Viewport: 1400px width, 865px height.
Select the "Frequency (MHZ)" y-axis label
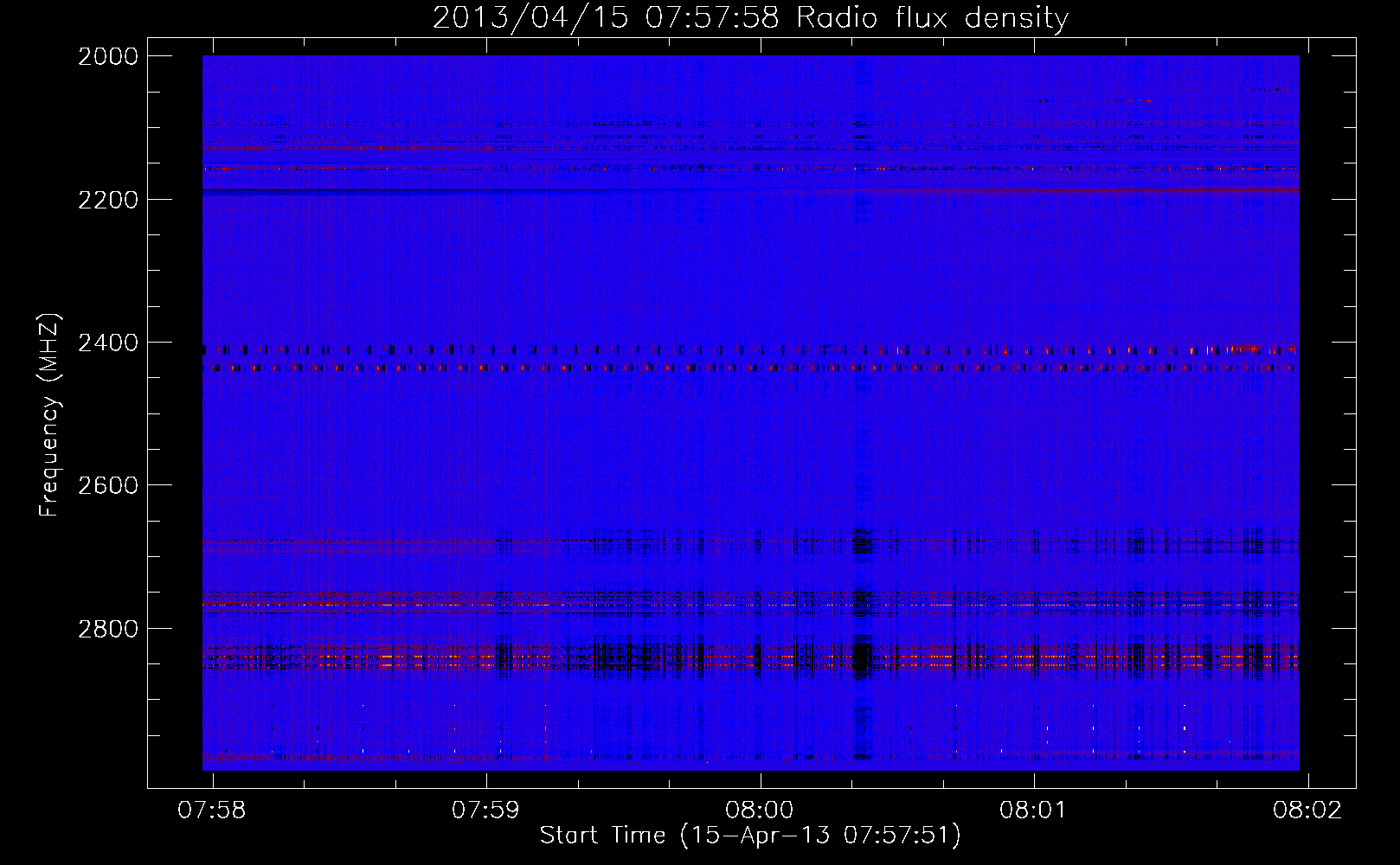point(49,414)
